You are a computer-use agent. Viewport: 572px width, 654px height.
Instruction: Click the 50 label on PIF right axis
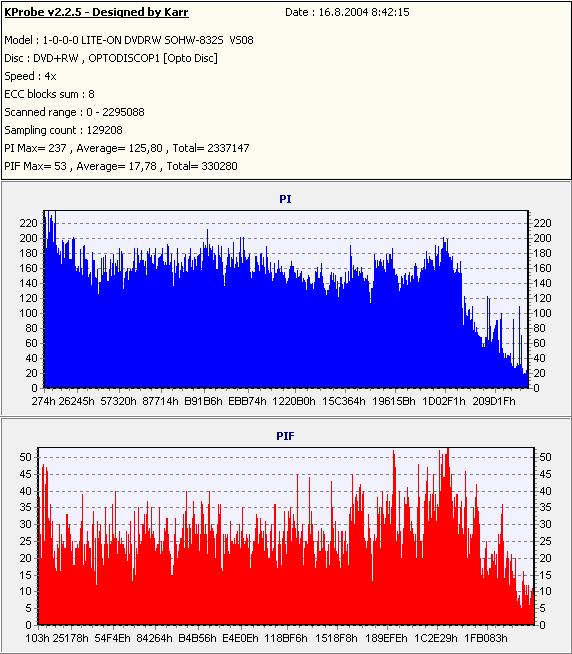point(545,457)
